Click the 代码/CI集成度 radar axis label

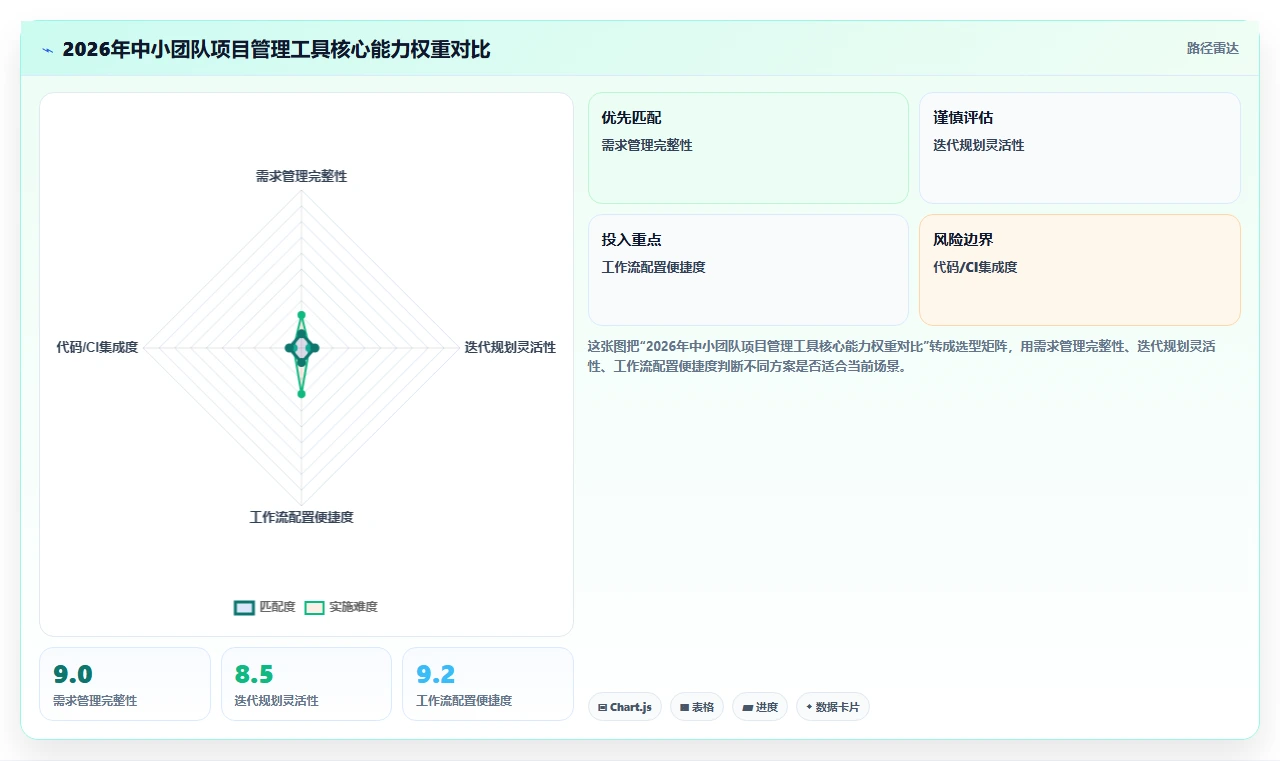point(97,347)
